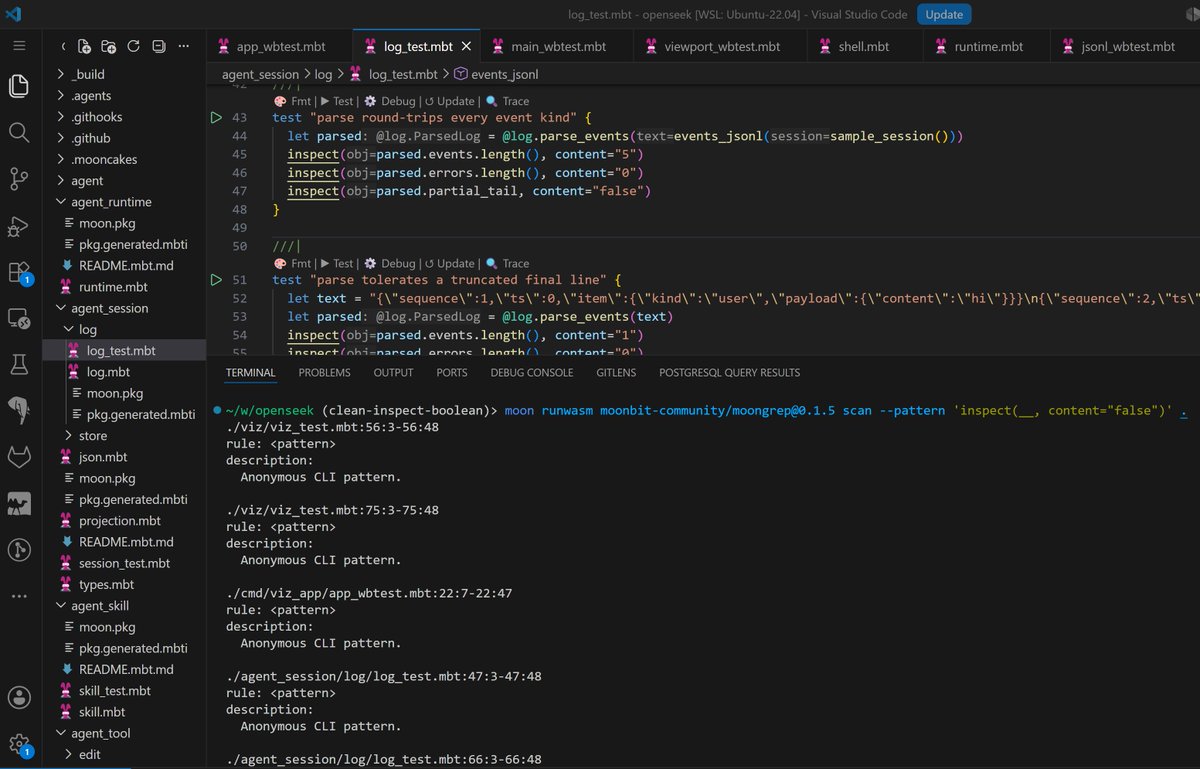1200x769 pixels.
Task: Open Explorer more actions ellipsis
Action: click(183, 46)
